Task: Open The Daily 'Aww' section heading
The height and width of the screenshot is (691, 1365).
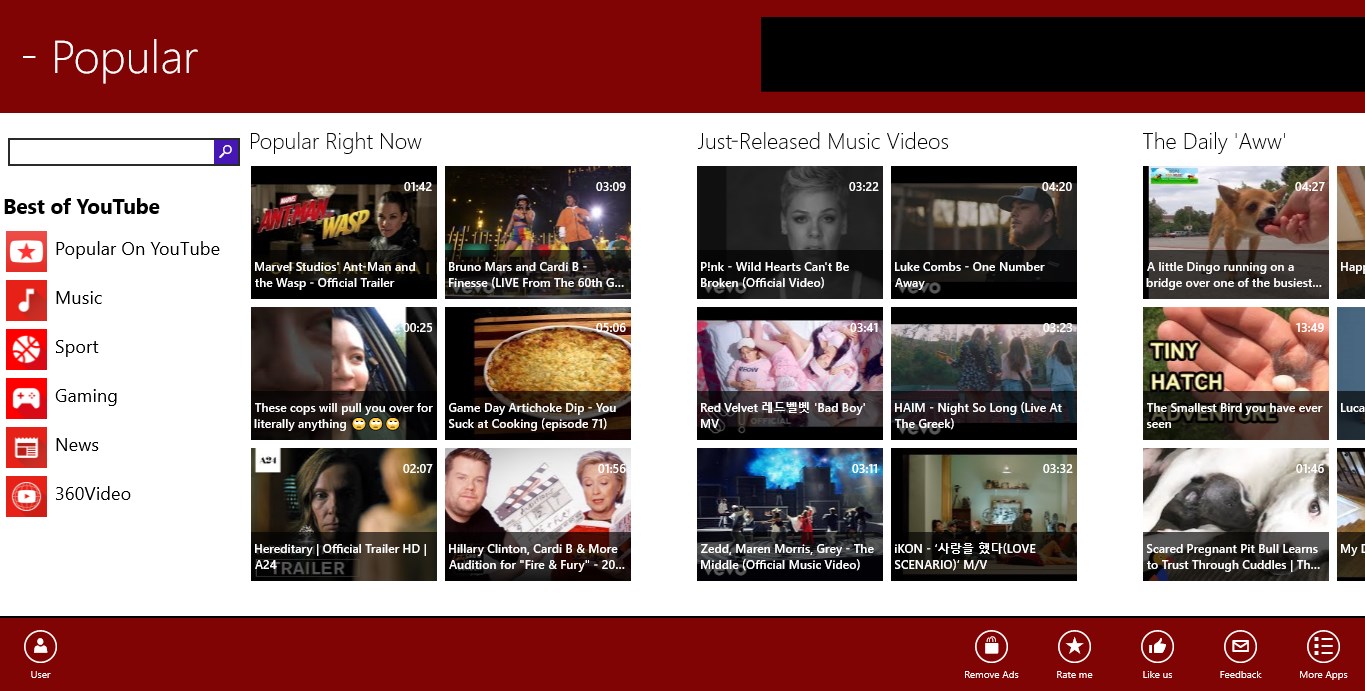Action: point(1214,142)
